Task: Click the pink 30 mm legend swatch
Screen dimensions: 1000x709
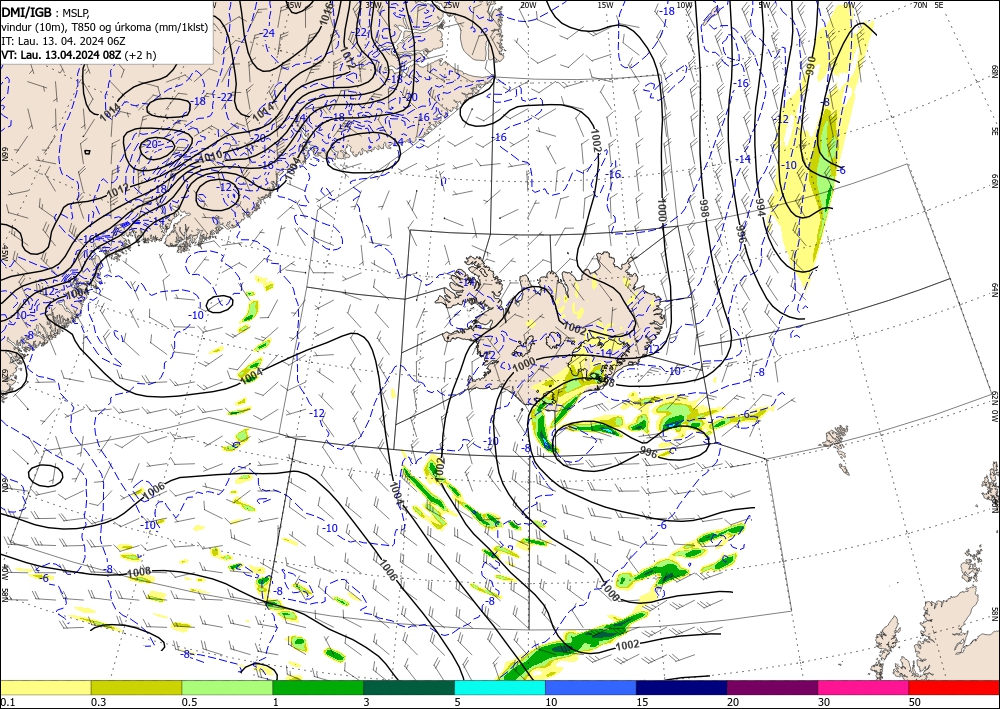Action: pyautogui.click(x=864, y=687)
